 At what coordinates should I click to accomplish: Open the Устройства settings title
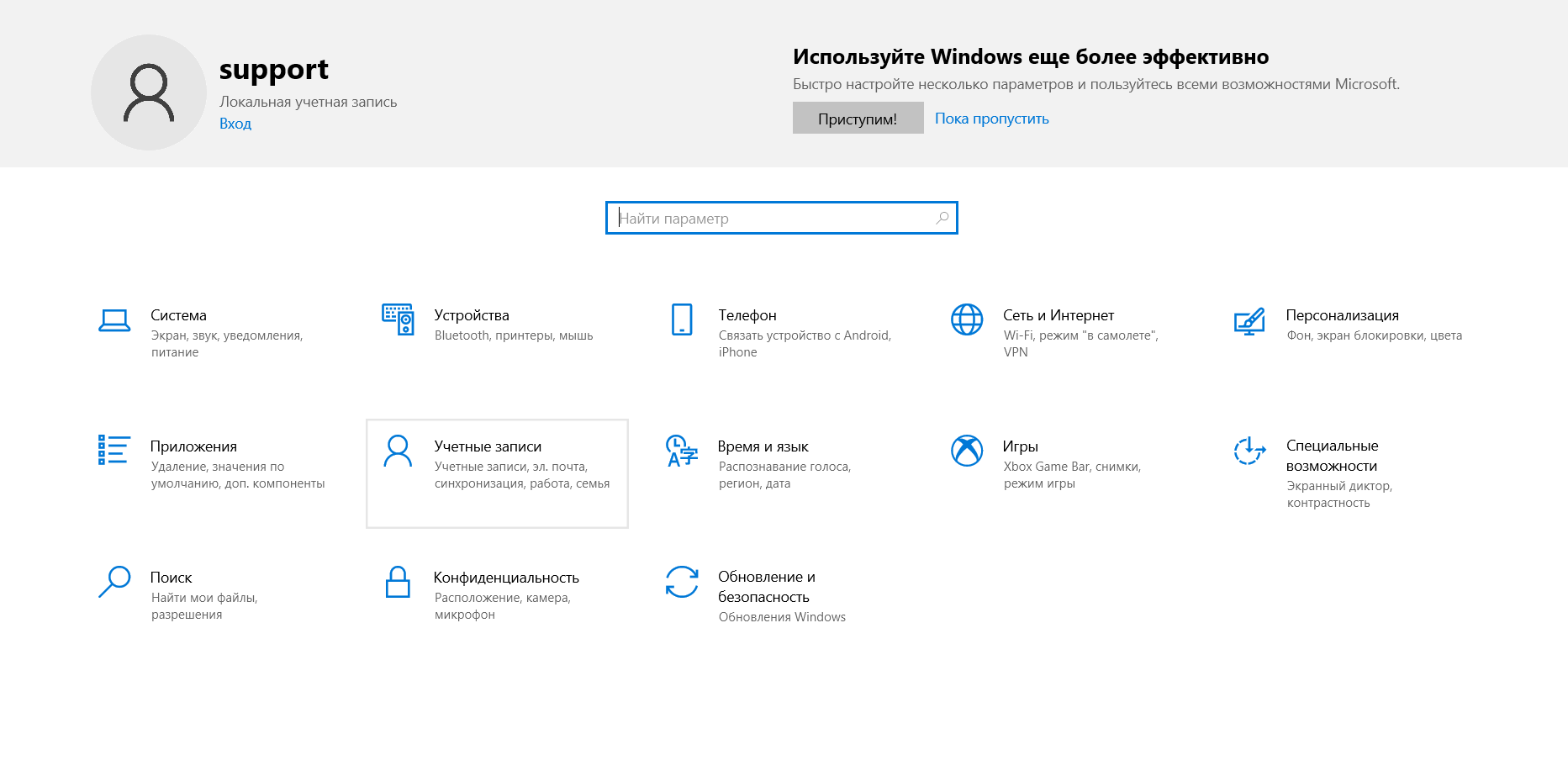[472, 315]
